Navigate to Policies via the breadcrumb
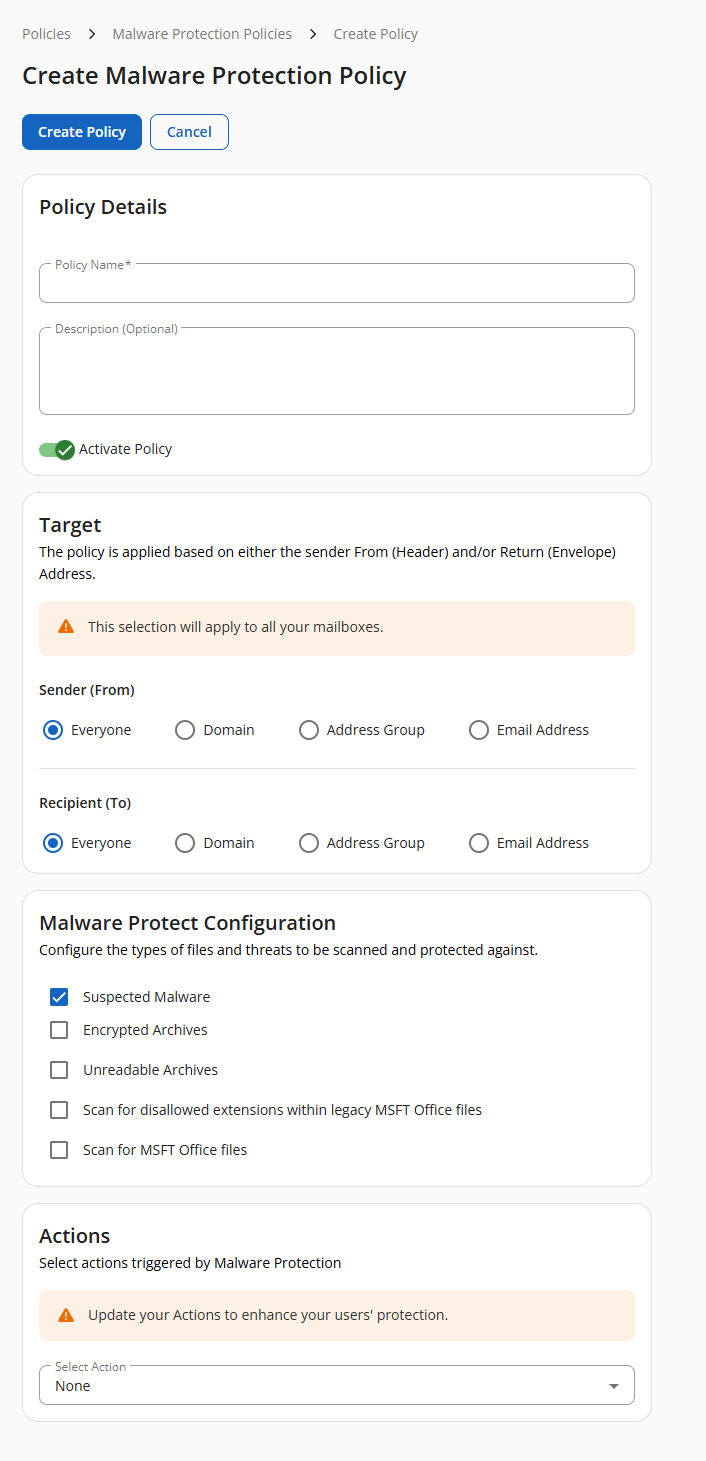The image size is (706, 1461). 46,33
